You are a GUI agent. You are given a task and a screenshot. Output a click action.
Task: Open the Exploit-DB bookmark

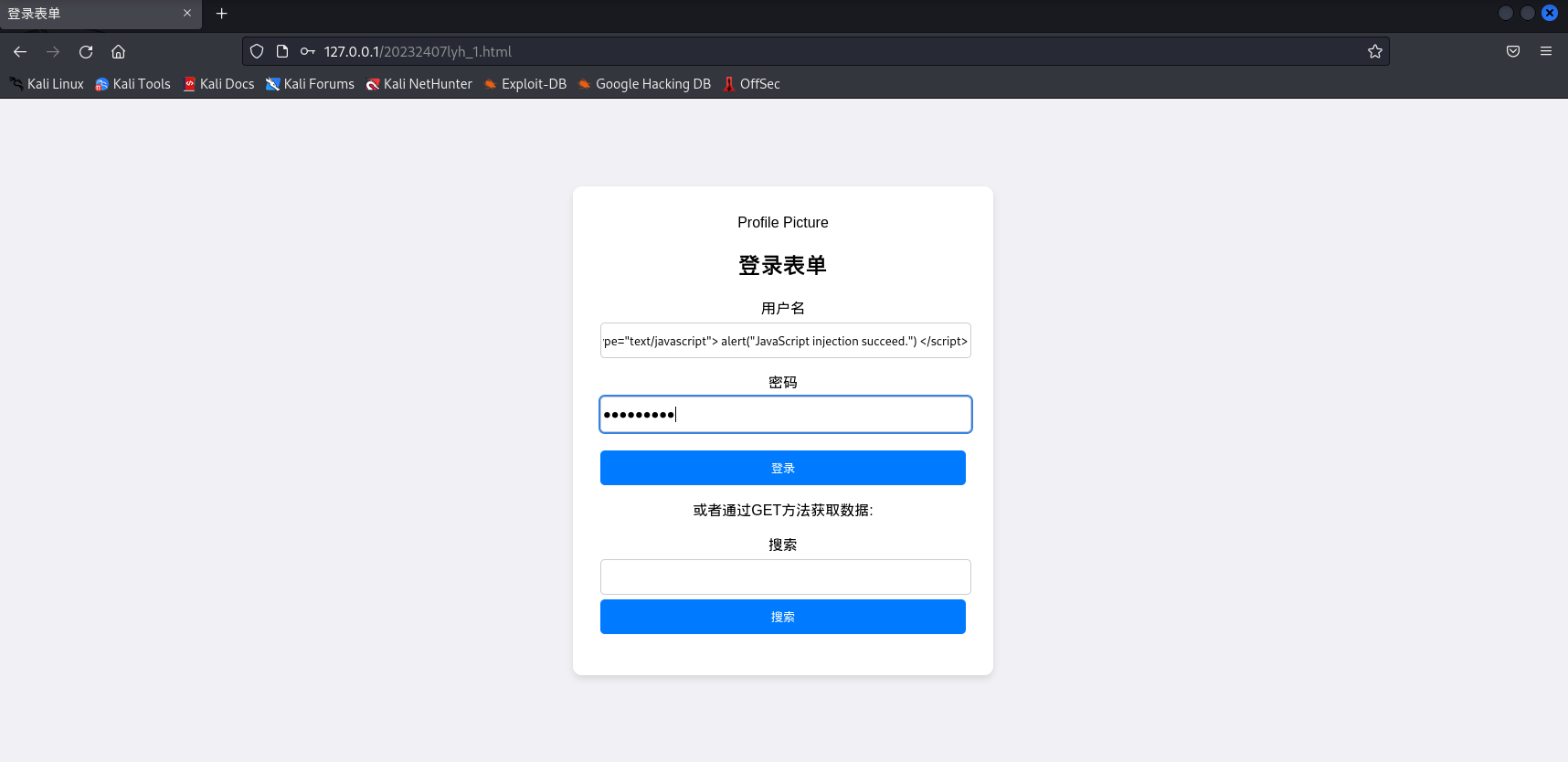pyautogui.click(x=524, y=84)
